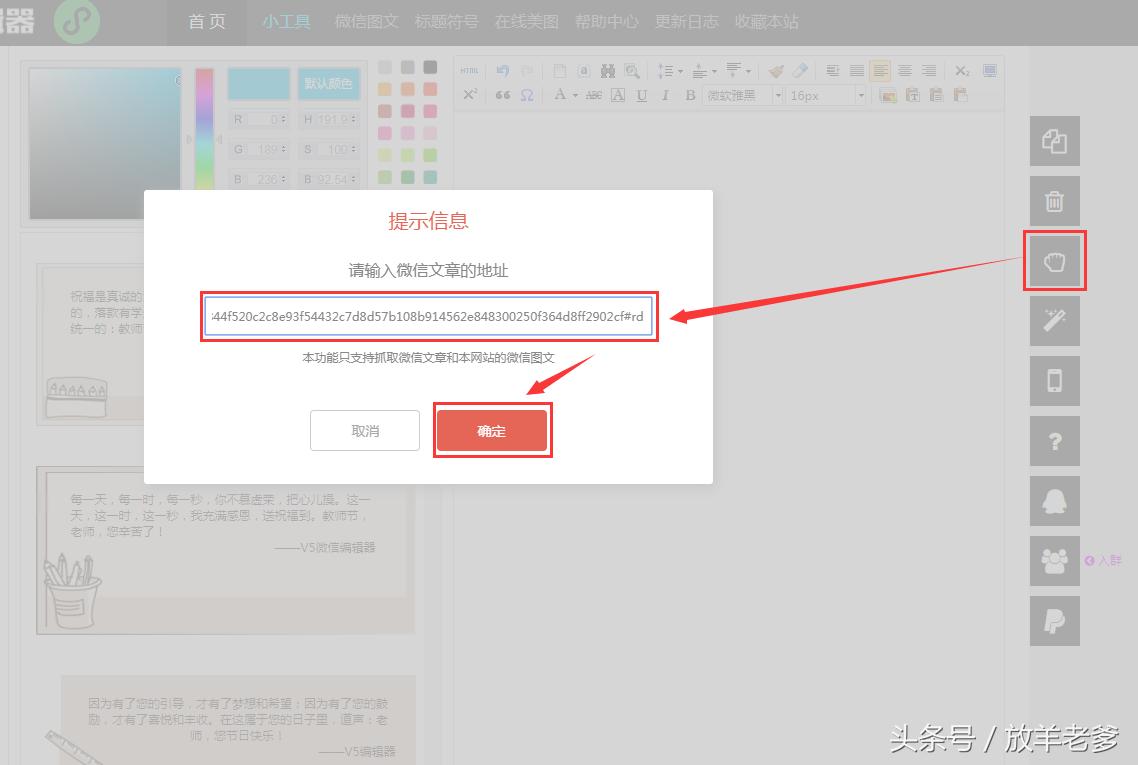The image size is (1138, 765).
Task: Select the HTML source view icon
Action: [468, 70]
